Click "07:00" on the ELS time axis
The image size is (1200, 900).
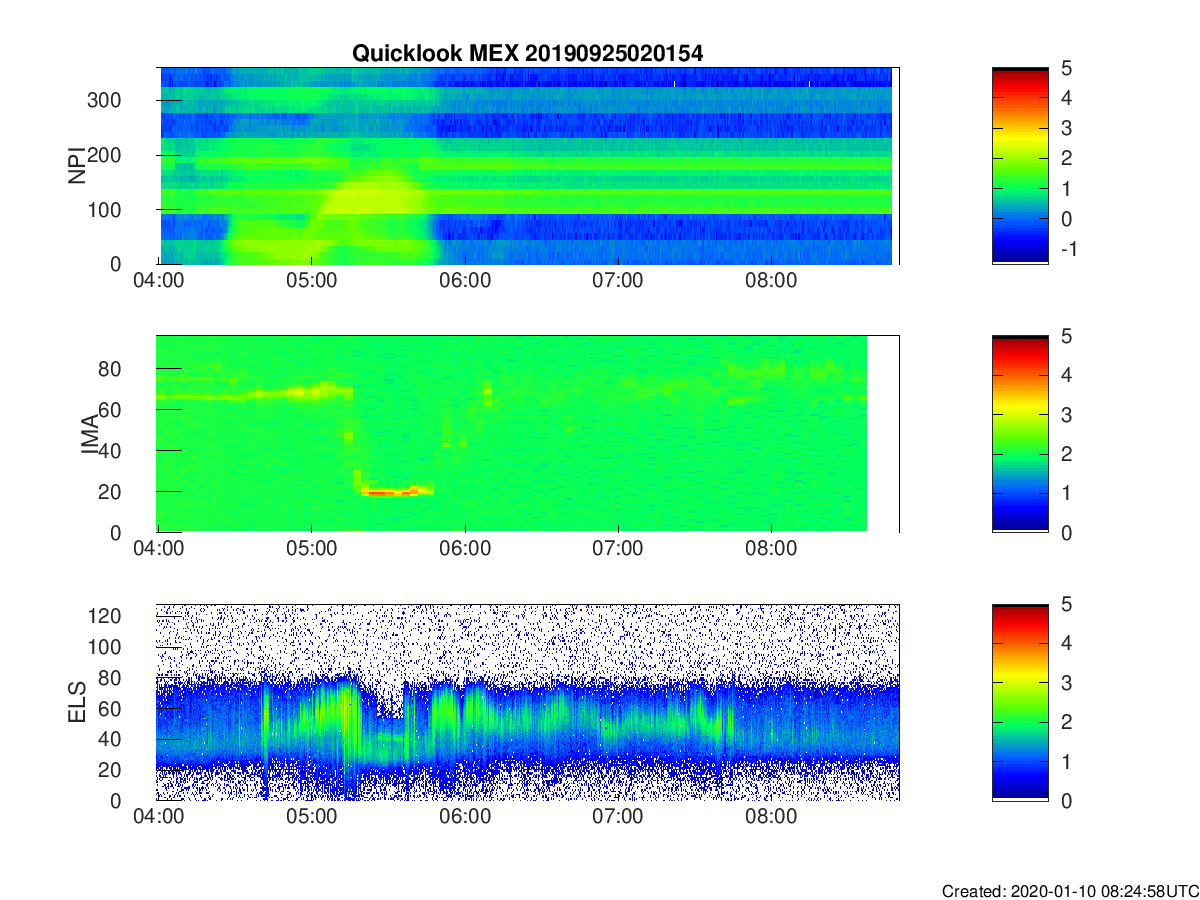(x=618, y=816)
